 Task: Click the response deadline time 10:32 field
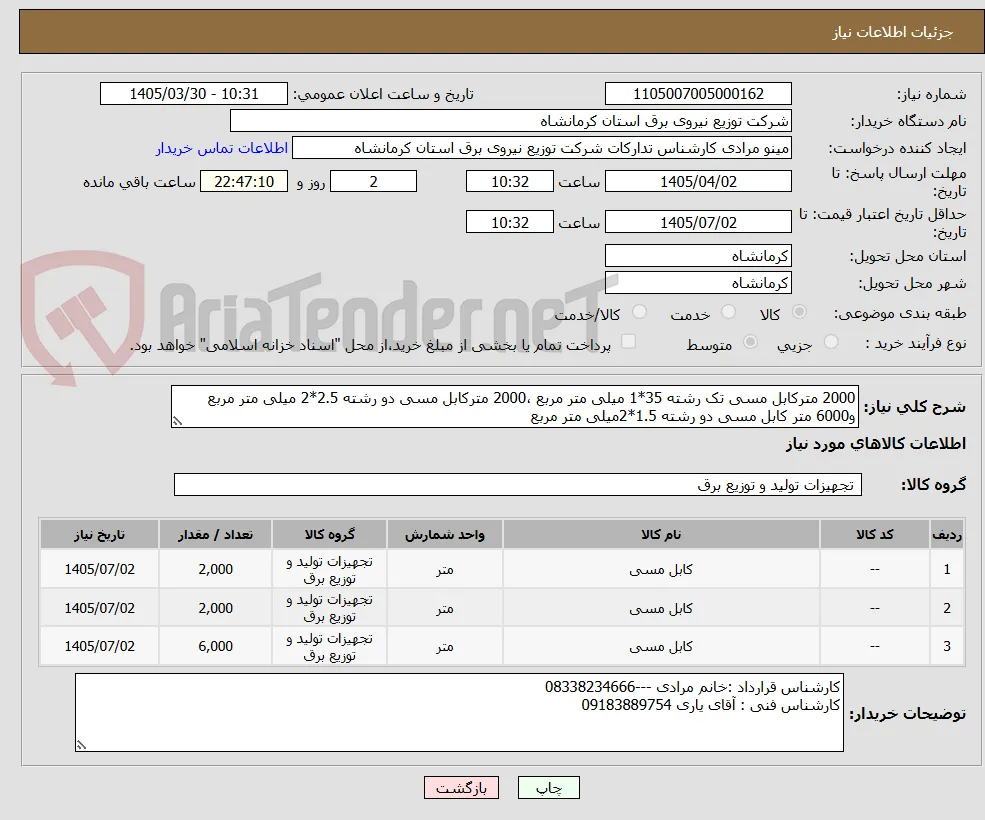click(509, 182)
